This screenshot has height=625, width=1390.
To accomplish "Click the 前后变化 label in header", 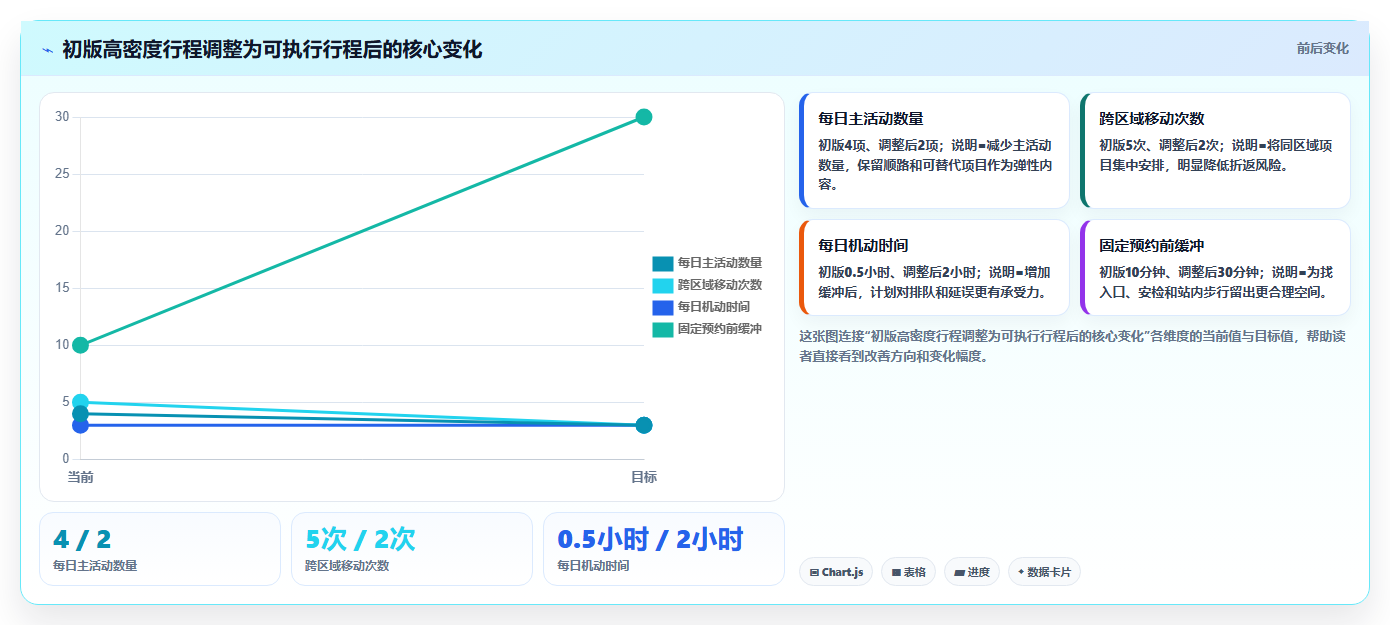I will [x=1322, y=48].
